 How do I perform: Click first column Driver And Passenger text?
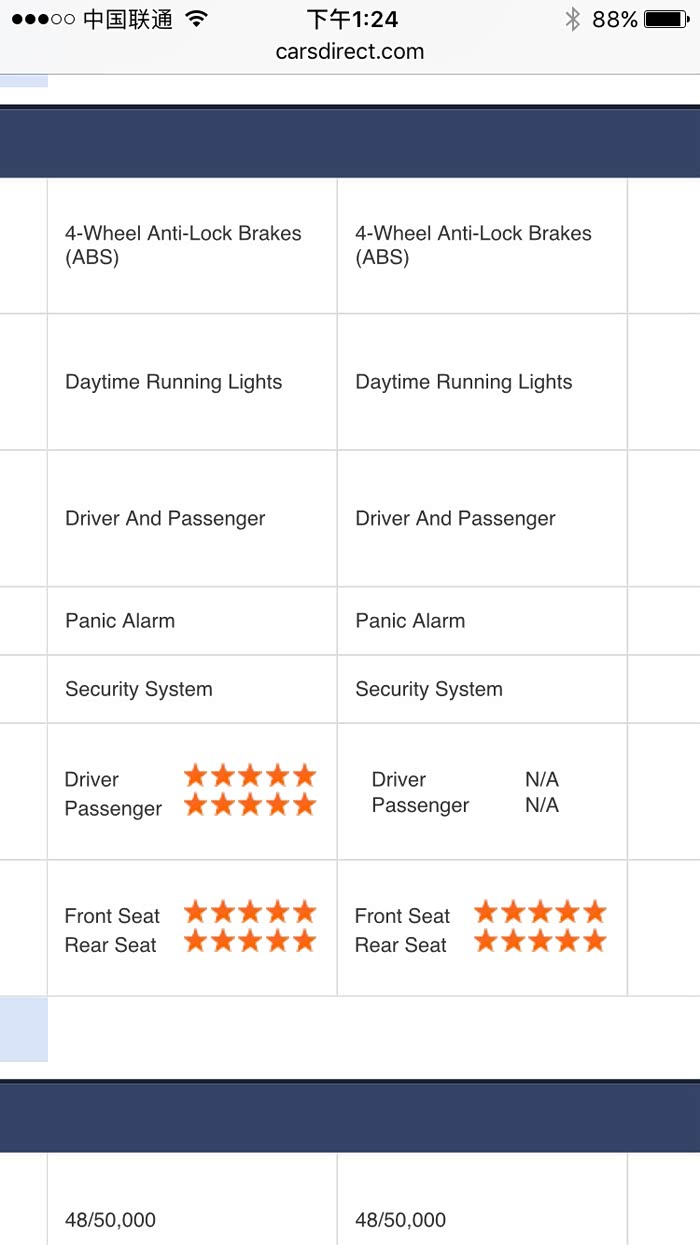tap(165, 519)
